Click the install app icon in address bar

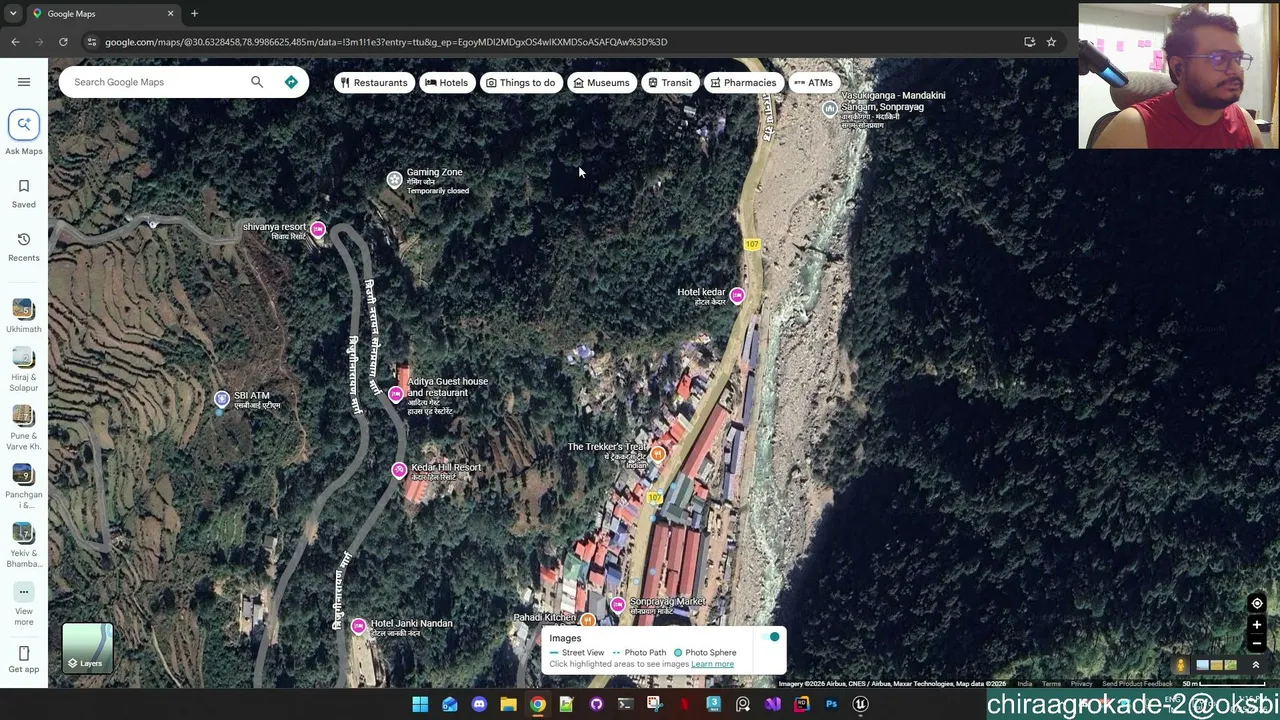(1029, 42)
